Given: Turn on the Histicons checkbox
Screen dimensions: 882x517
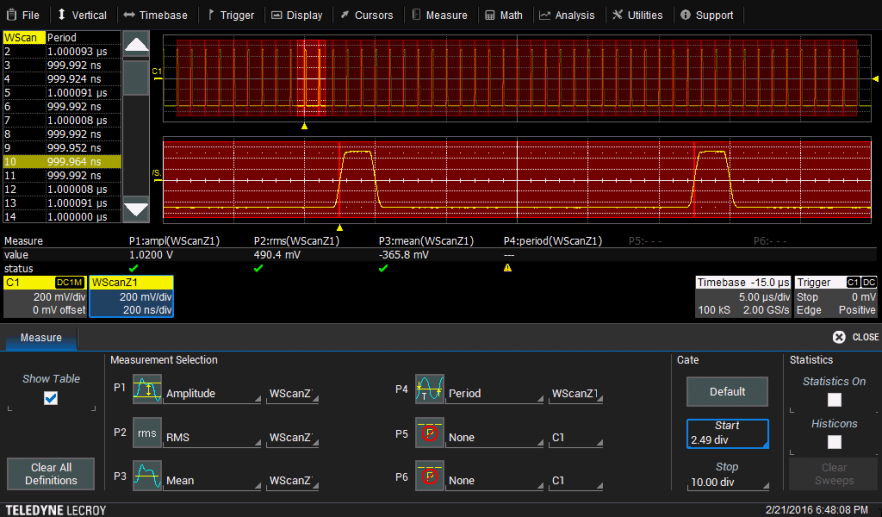Looking at the screenshot, I should point(834,442).
